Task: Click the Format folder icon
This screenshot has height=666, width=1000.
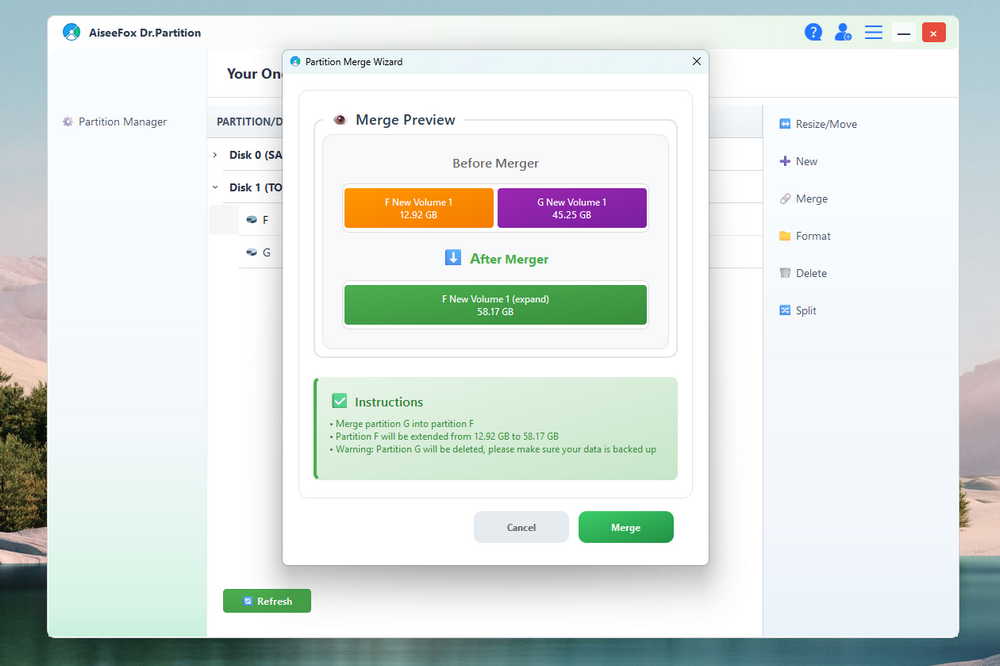Action: click(x=785, y=236)
